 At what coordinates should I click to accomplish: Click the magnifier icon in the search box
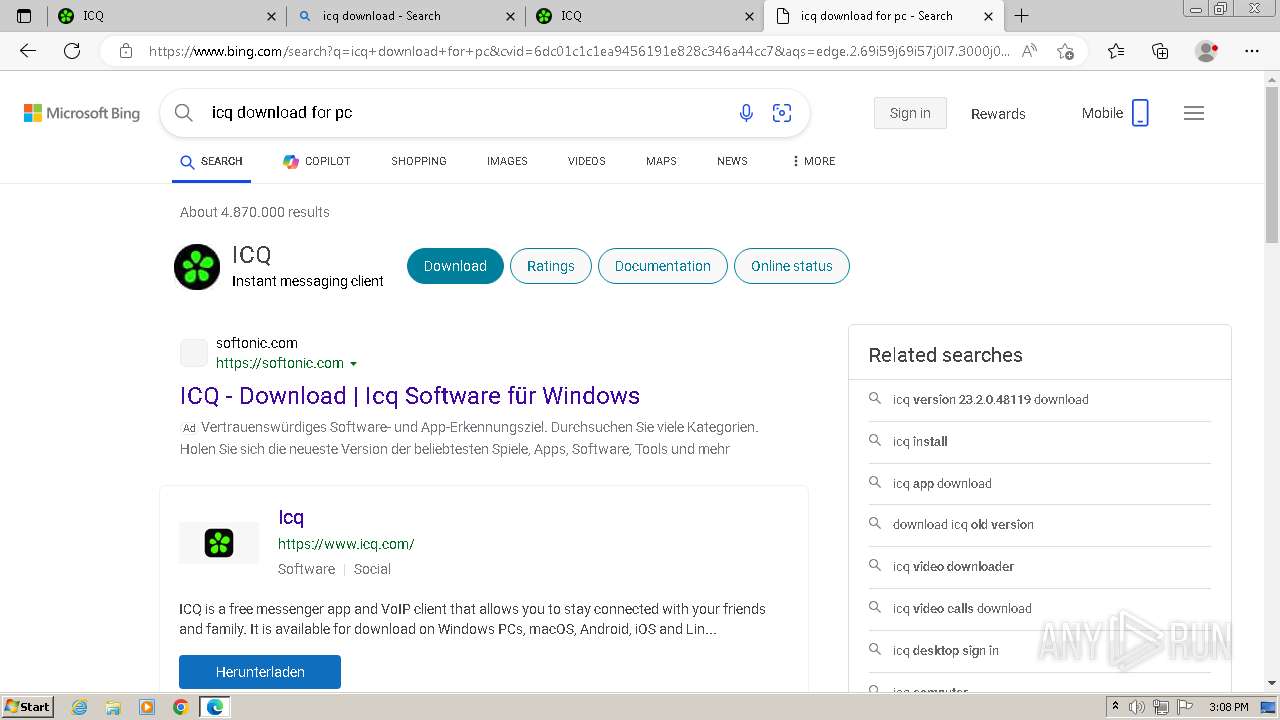click(x=184, y=113)
